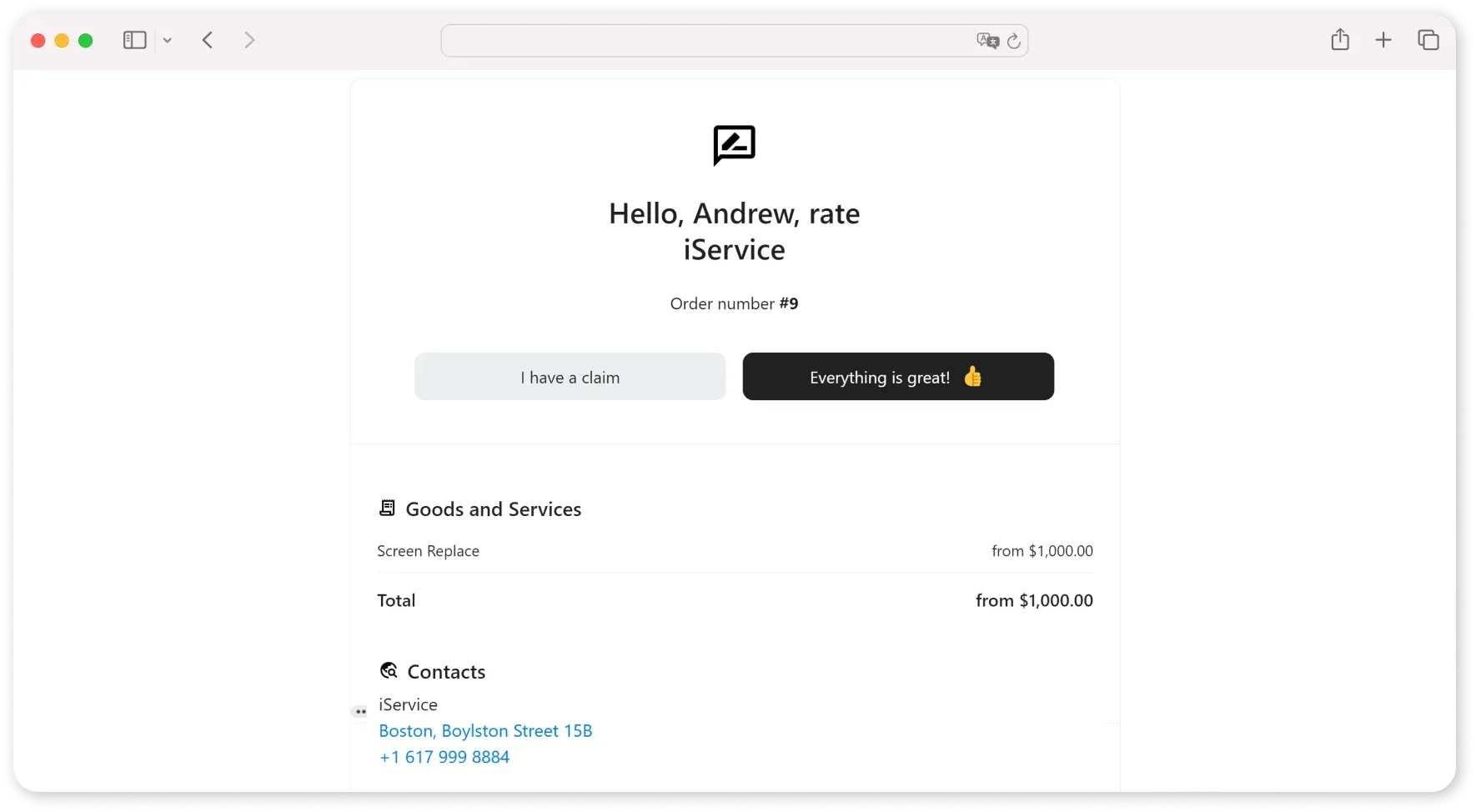Screen dimensions: 1476x812
Task: Open the Share menu icon
Action: (1340, 39)
